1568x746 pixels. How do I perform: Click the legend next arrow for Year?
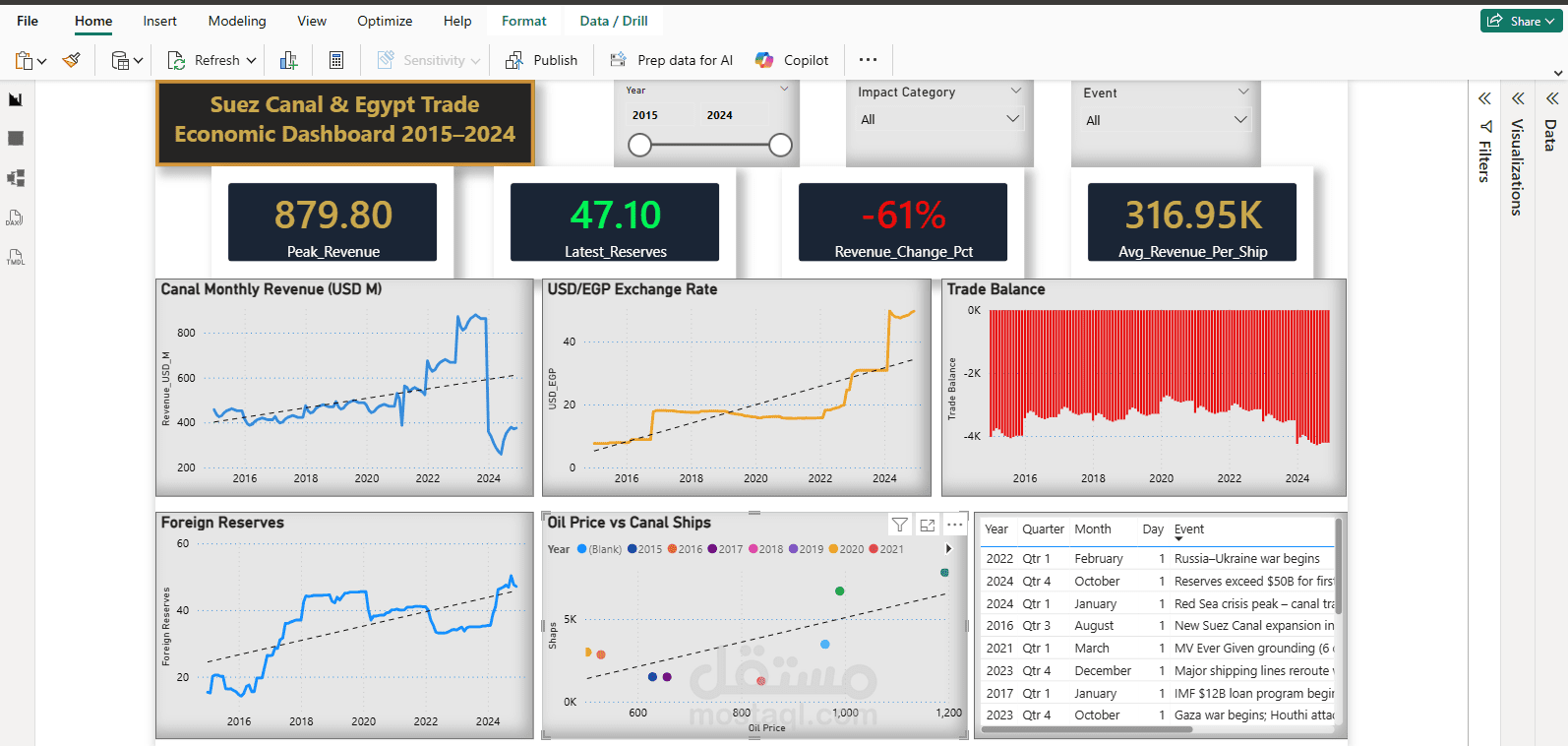949,549
